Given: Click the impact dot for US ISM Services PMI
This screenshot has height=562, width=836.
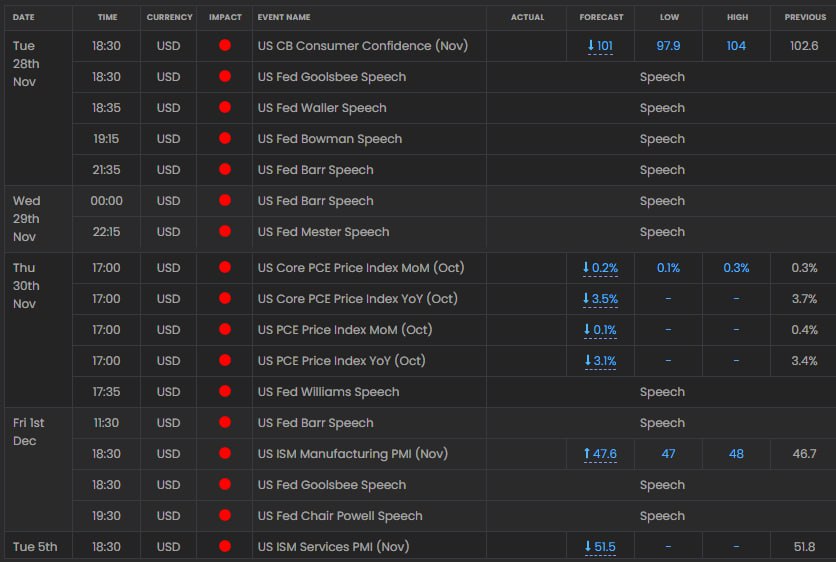Looking at the screenshot, I should pyautogui.click(x=225, y=547).
